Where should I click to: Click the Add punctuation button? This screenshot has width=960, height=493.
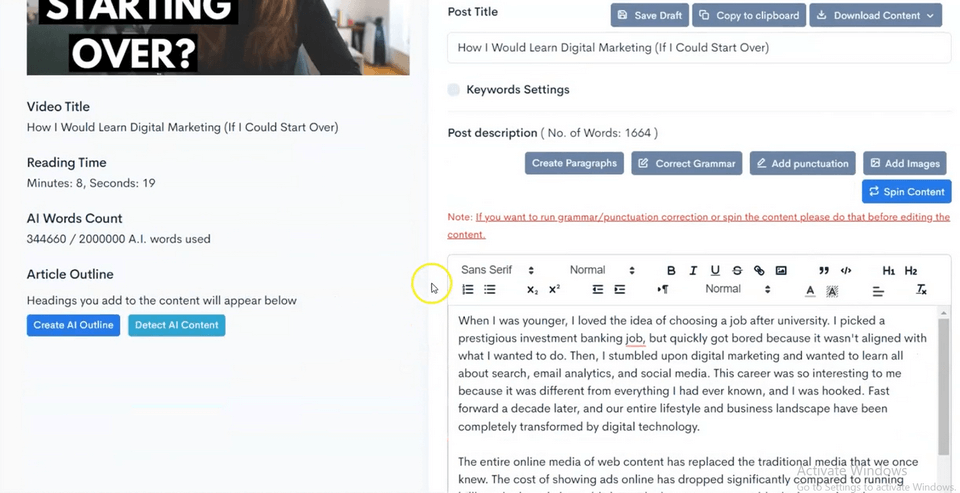[x=803, y=164]
